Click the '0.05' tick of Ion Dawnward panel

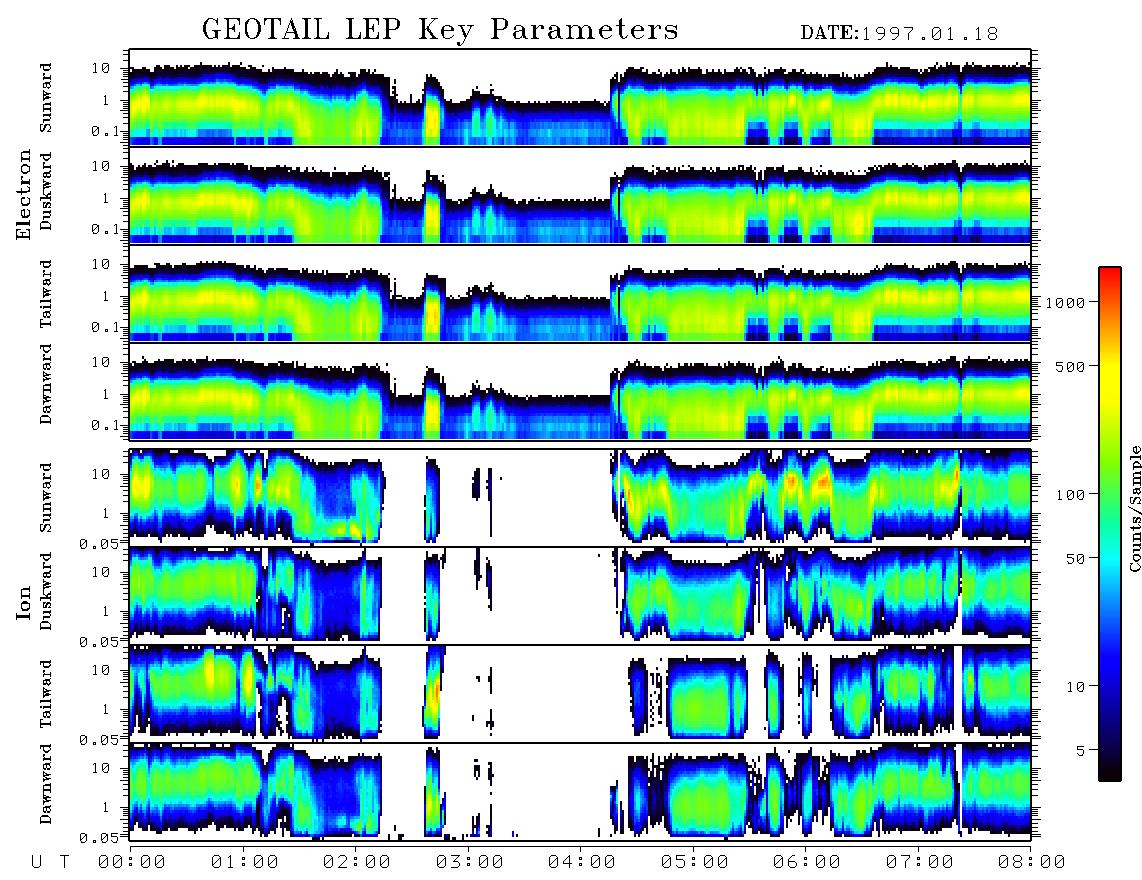[x=99, y=838]
